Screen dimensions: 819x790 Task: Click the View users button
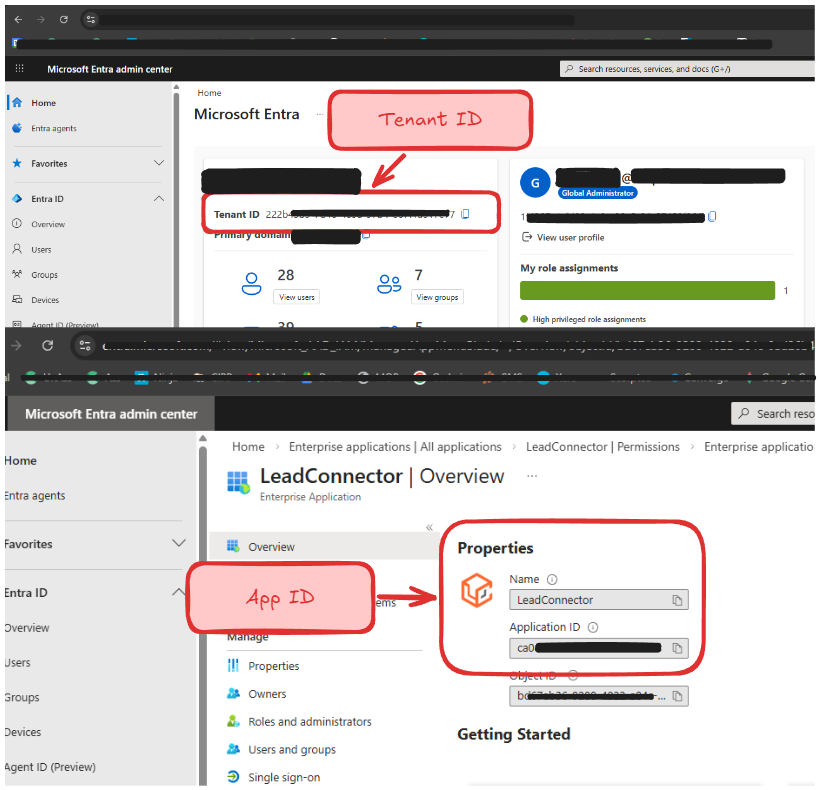click(x=296, y=297)
